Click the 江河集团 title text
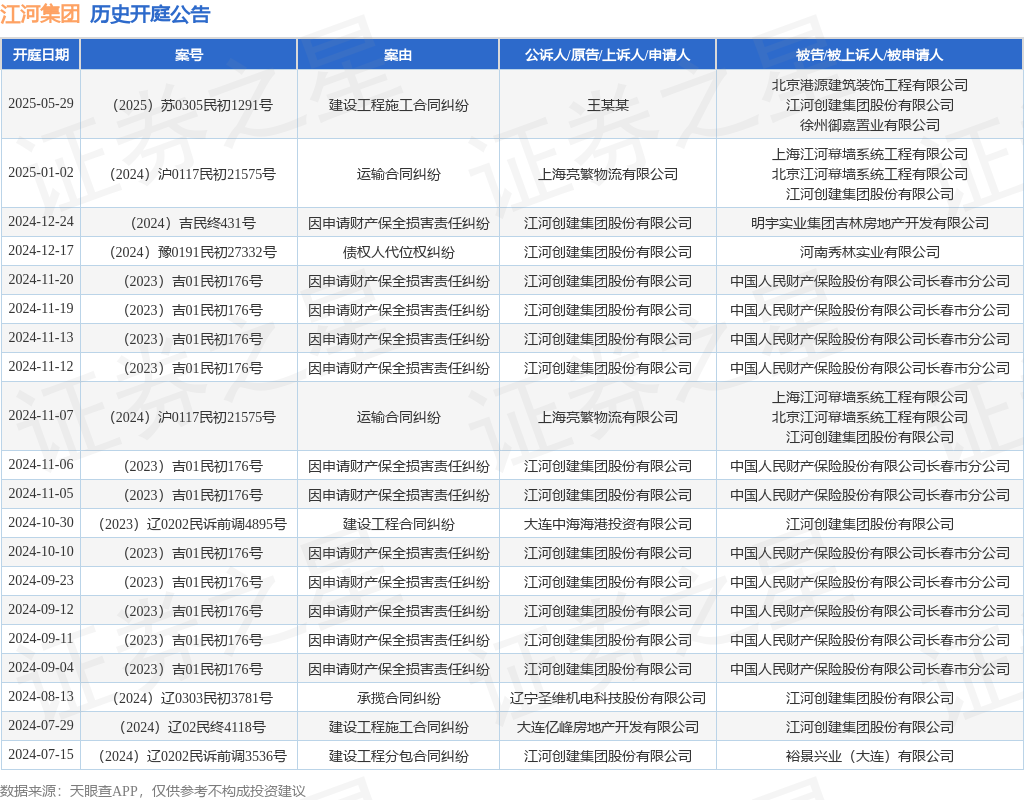Viewport: 1024px width, 800px height. pos(40,14)
